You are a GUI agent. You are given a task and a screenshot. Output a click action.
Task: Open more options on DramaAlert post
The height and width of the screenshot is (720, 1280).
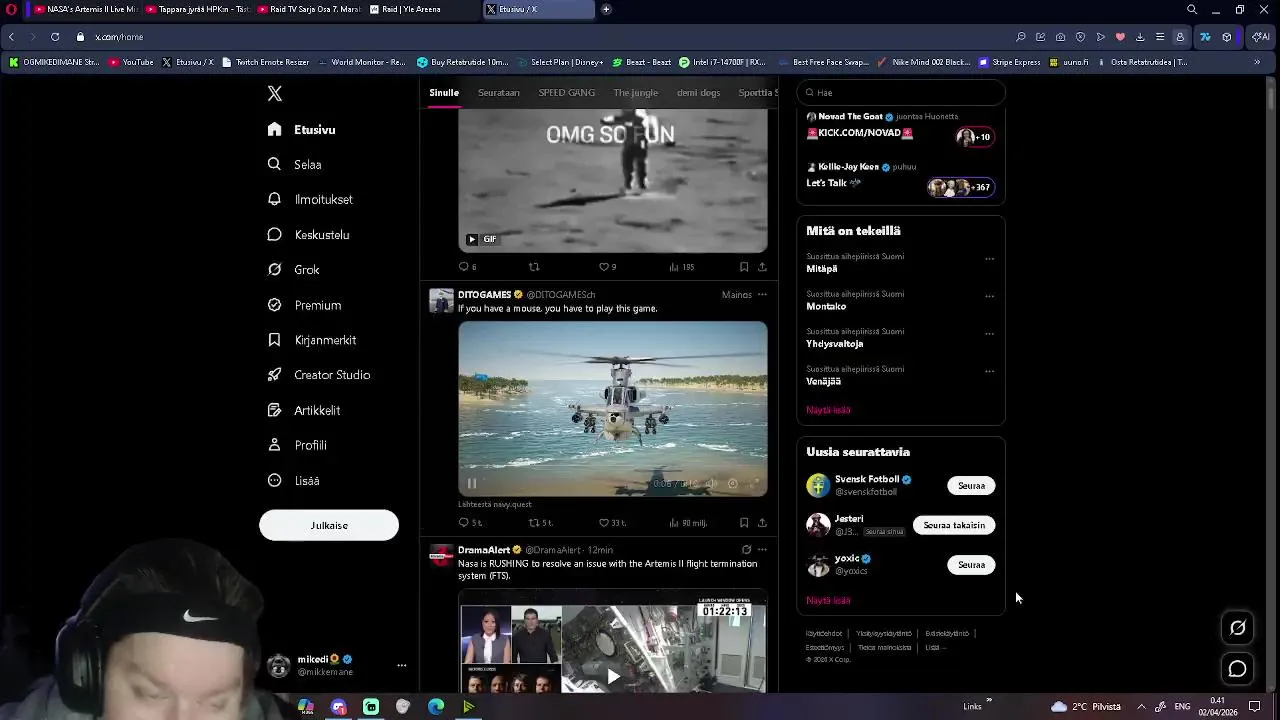pyautogui.click(x=762, y=550)
